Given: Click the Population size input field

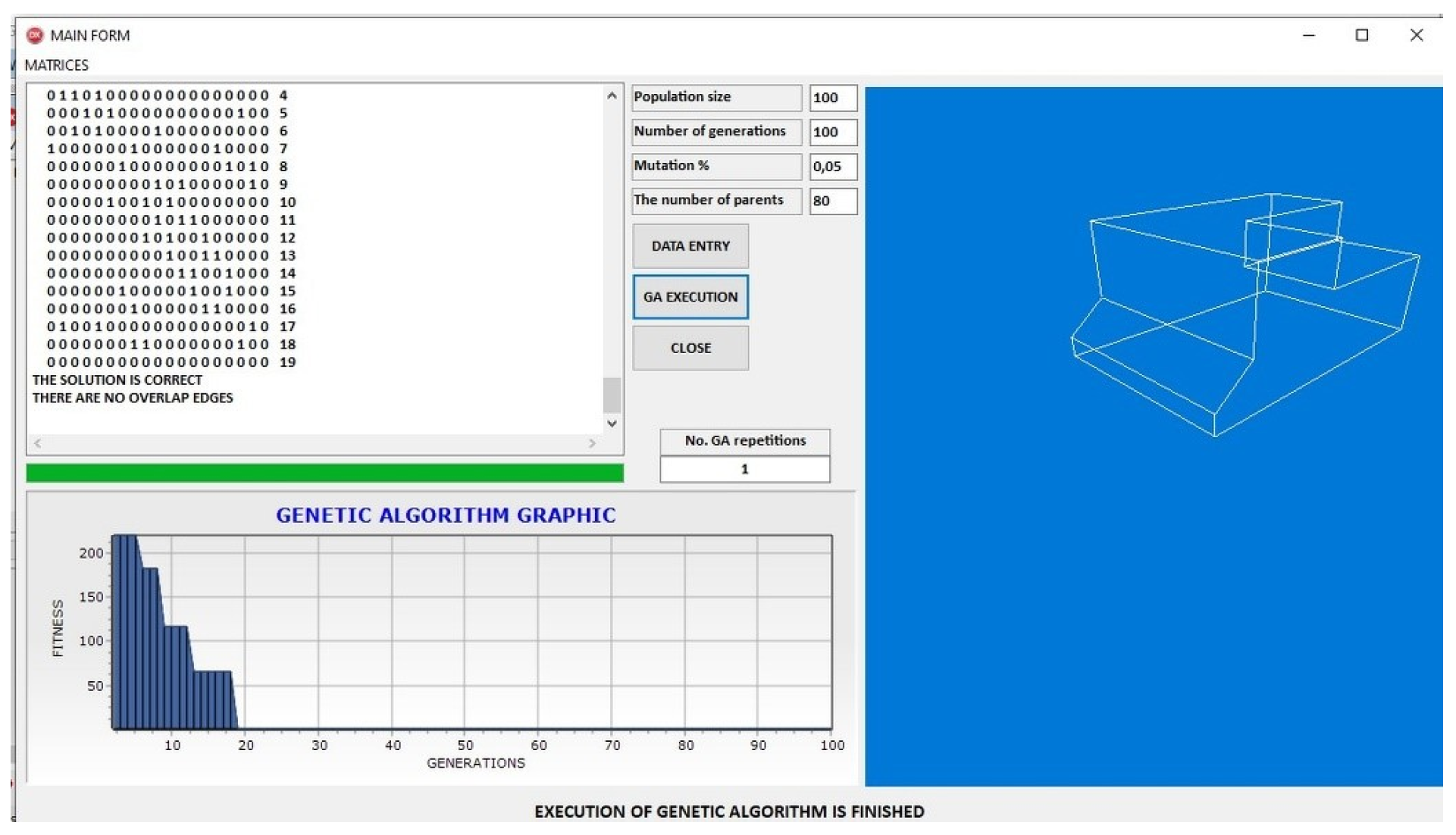Looking at the screenshot, I should click(x=832, y=98).
